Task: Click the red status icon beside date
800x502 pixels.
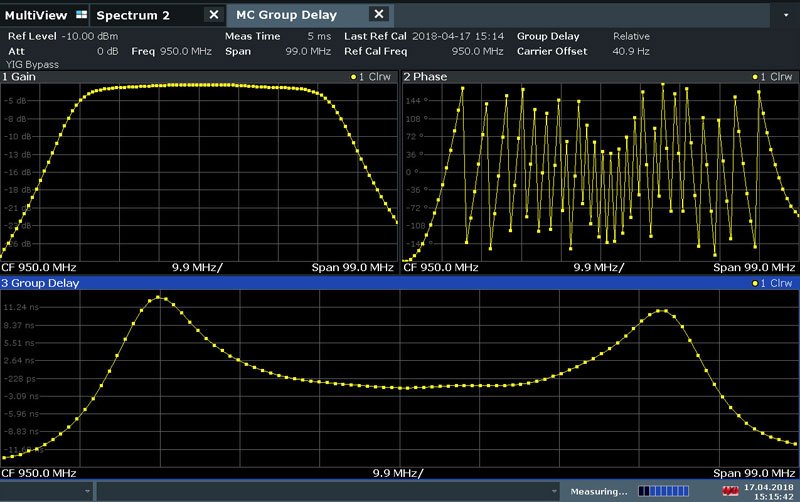Action: click(x=731, y=491)
